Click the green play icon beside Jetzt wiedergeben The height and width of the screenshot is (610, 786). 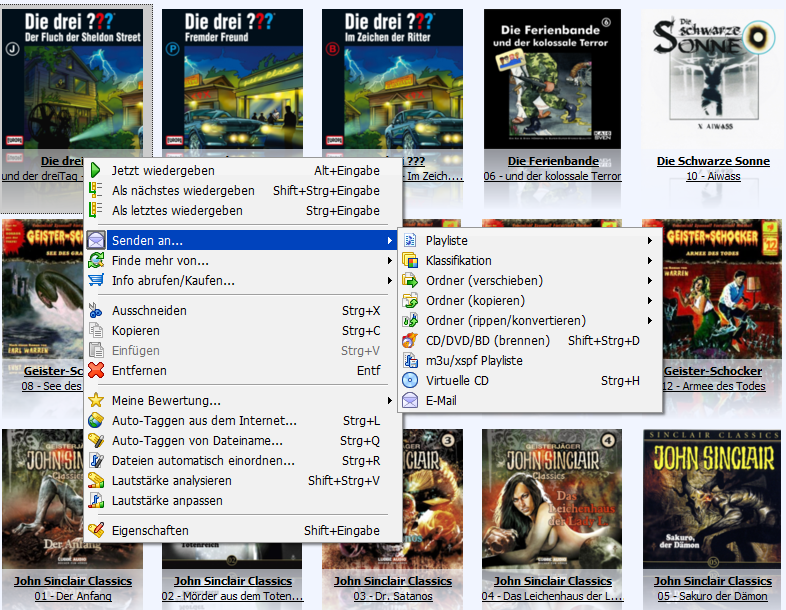[96, 170]
